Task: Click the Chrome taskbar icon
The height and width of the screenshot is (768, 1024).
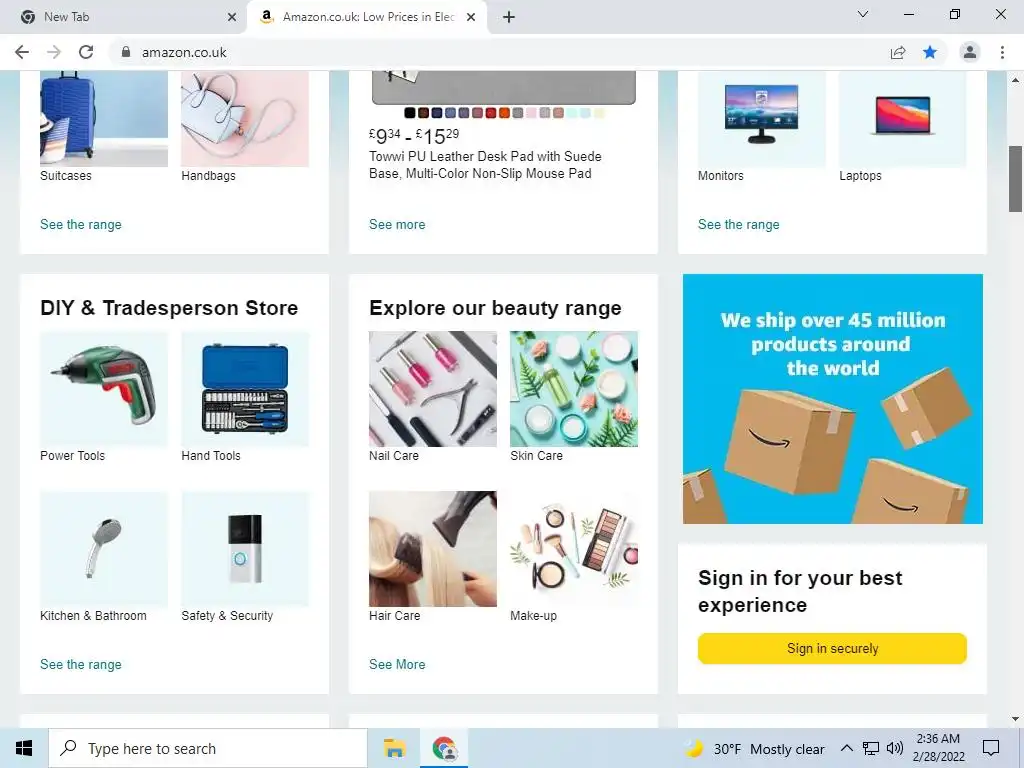Action: click(444, 748)
